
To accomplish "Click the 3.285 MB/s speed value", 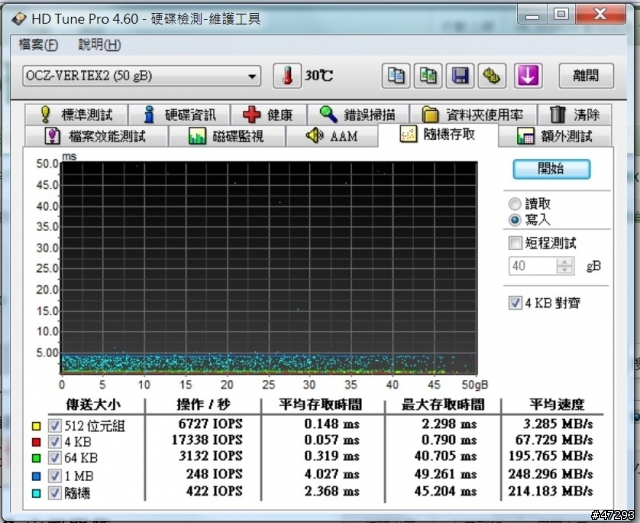I will 558,424.
